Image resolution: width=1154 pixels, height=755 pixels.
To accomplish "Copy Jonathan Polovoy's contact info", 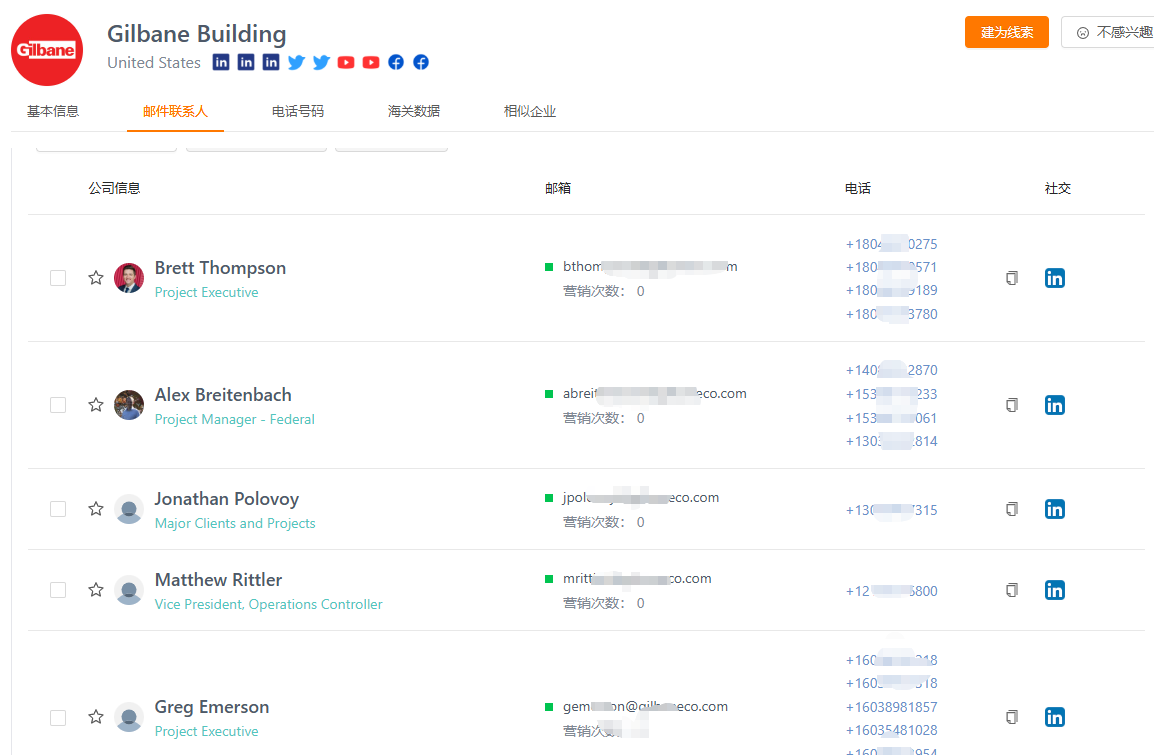I will pos(1012,509).
